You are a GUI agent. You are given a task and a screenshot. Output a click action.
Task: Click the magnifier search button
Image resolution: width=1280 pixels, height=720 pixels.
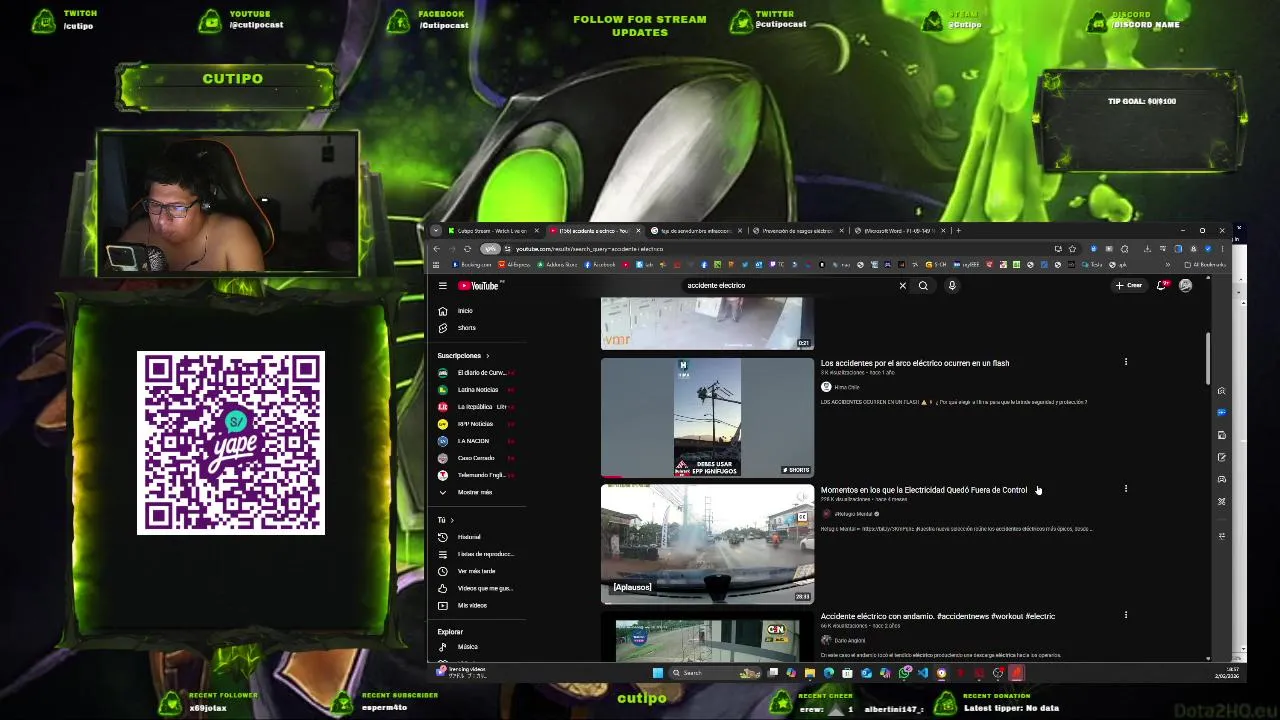tap(923, 286)
